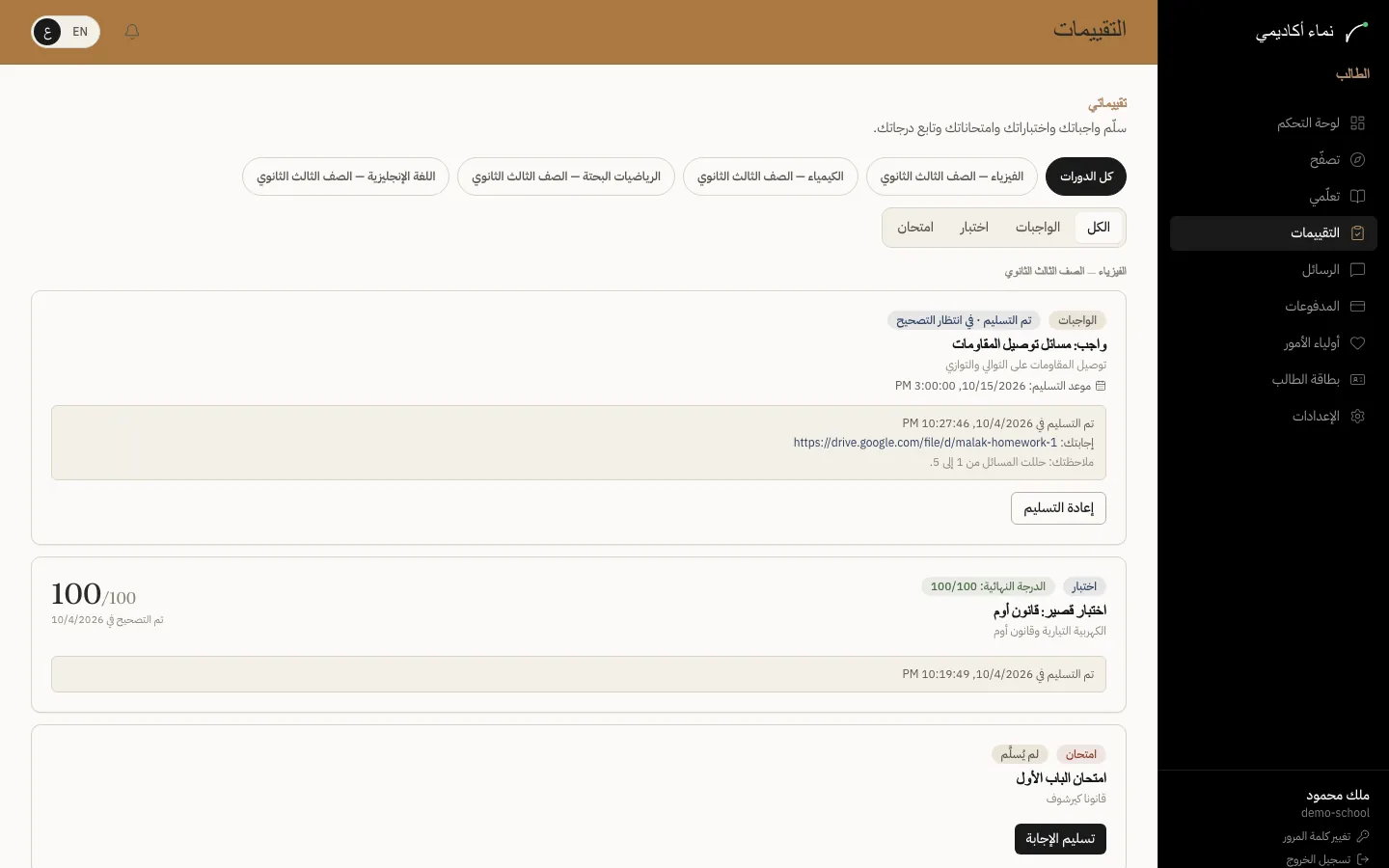Click the heart guardians icon in sidebar
The height and width of the screenshot is (868, 1389).
pos(1358,343)
